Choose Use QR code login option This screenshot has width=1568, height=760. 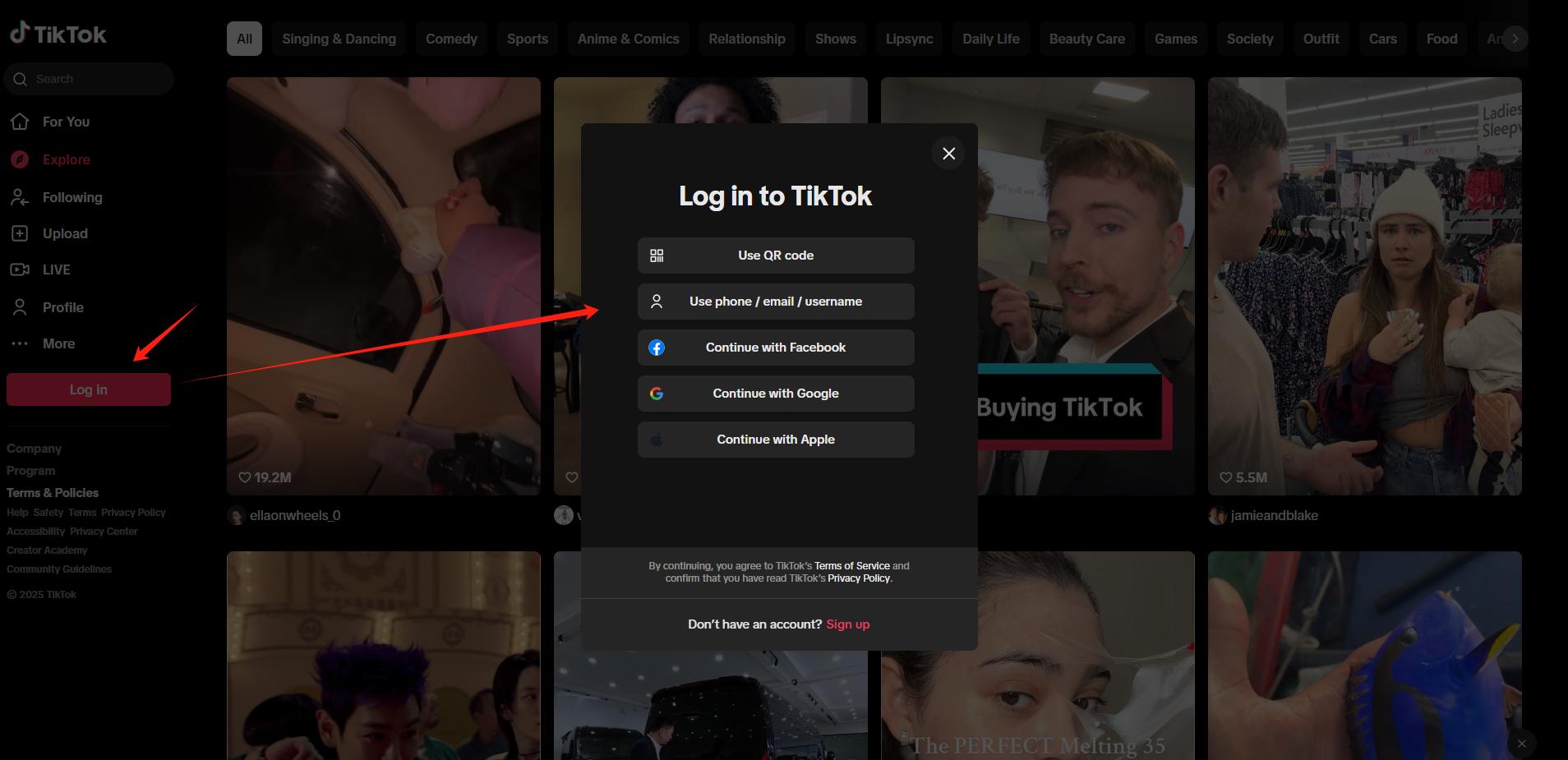[775, 256]
